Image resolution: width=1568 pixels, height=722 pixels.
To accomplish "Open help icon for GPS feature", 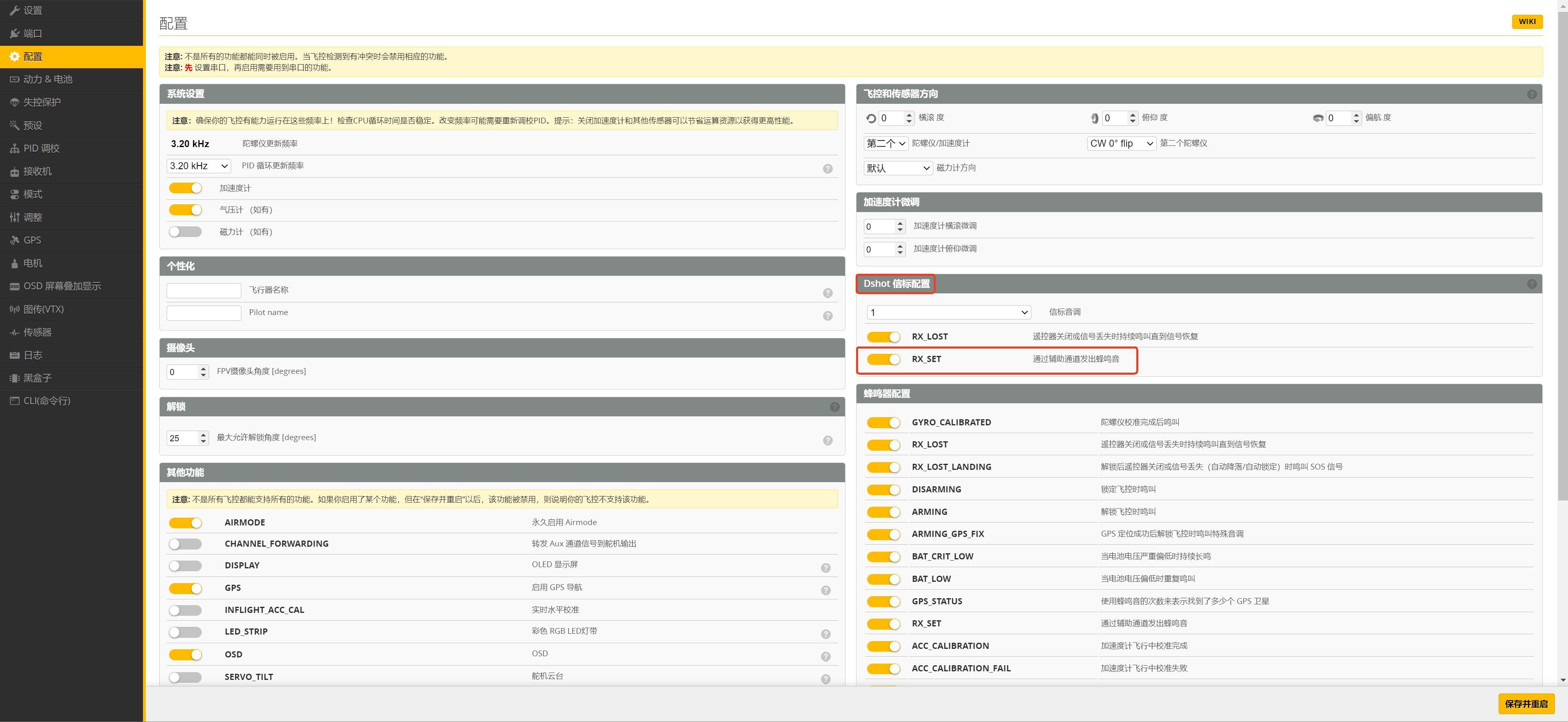I will pos(825,590).
